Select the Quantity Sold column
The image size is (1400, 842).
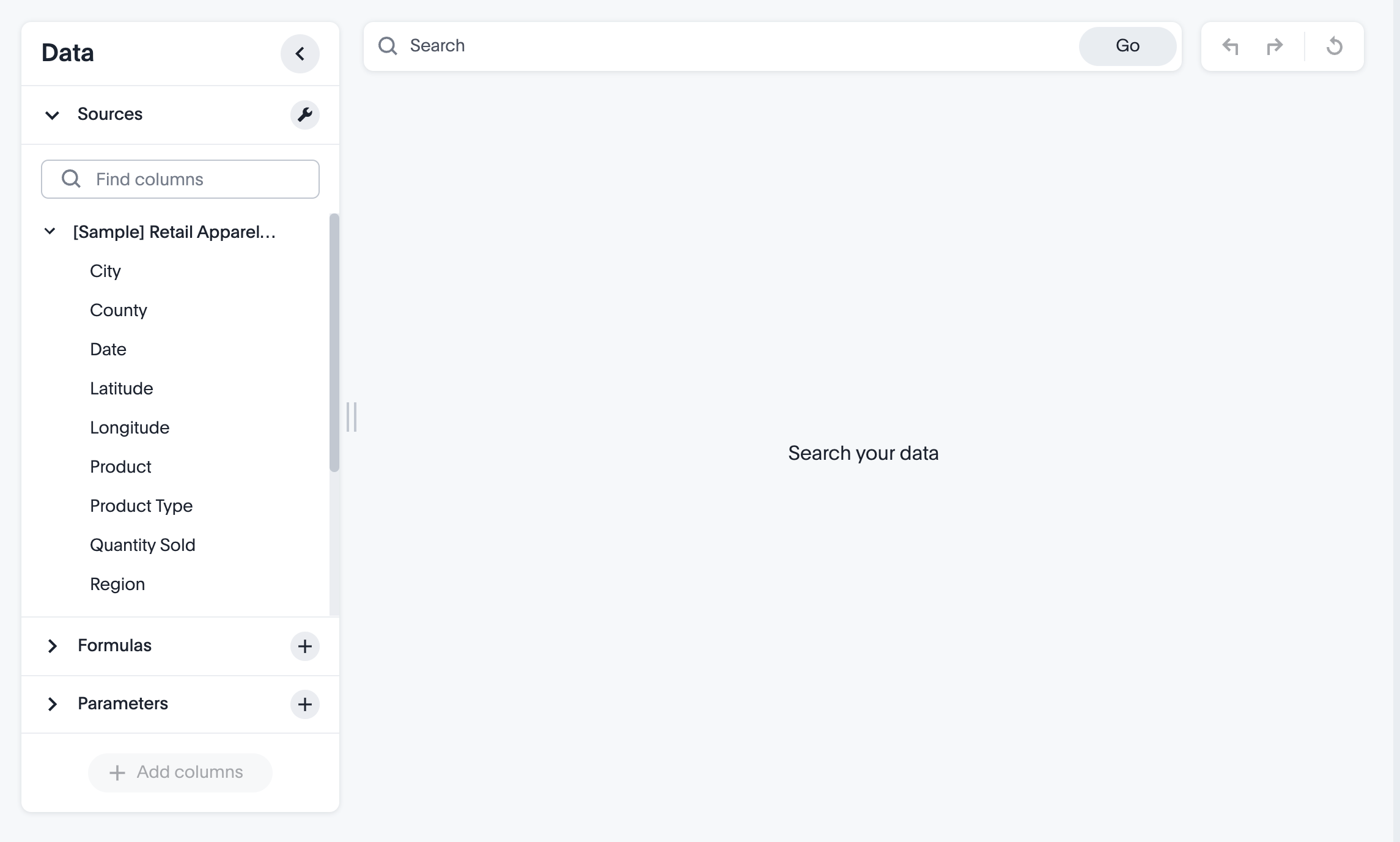pyautogui.click(x=142, y=545)
